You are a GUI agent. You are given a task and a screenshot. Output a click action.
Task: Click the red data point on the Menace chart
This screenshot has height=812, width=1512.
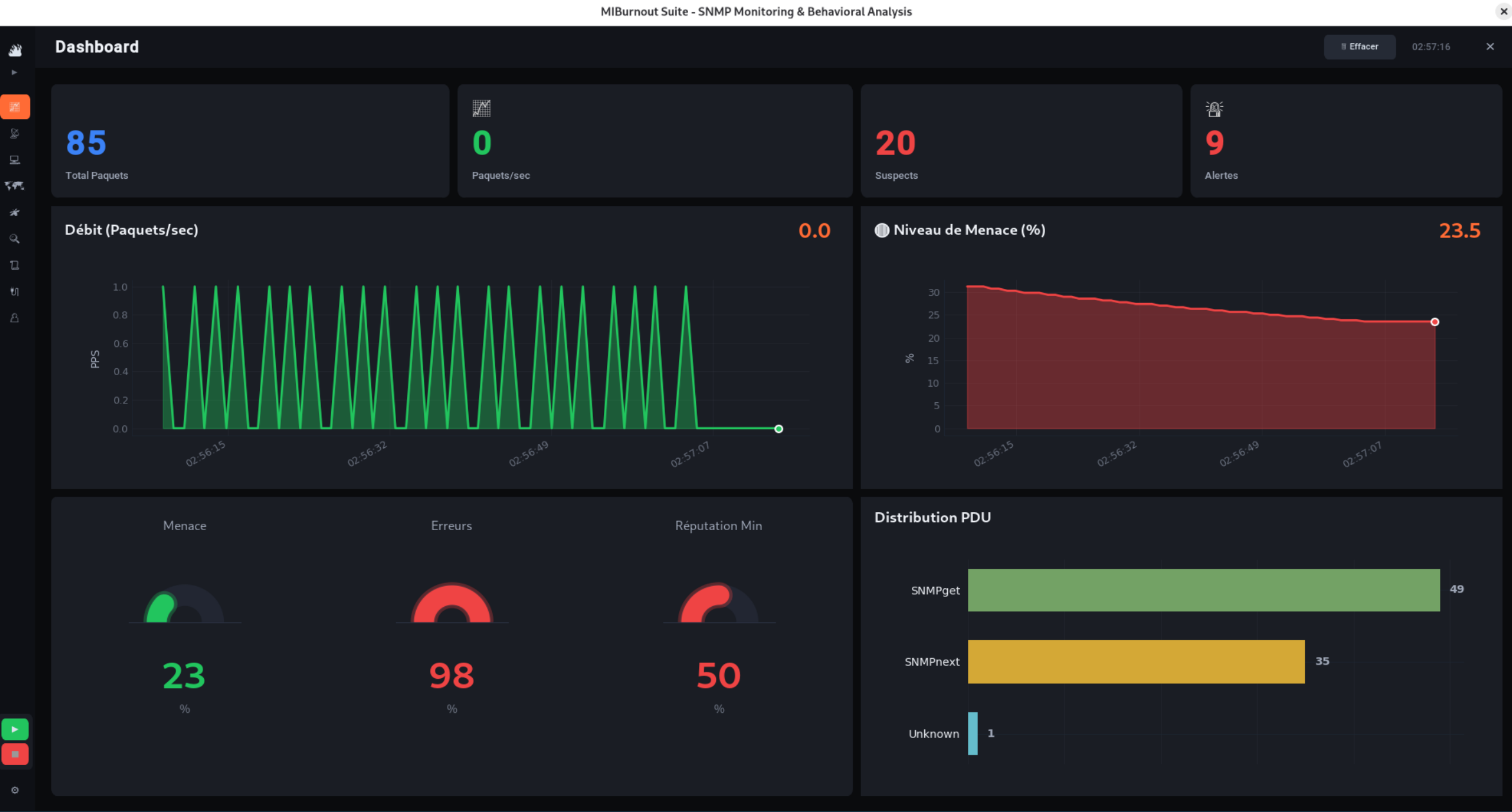click(x=1435, y=322)
